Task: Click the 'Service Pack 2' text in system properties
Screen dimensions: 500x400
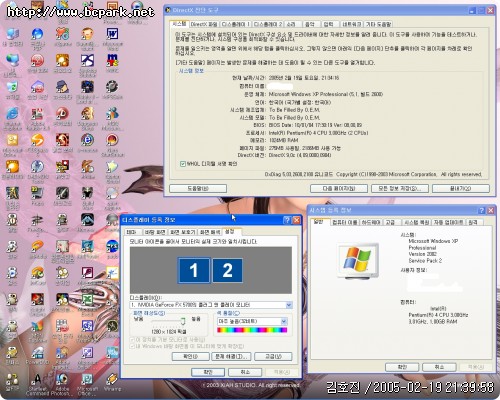Action: point(425,261)
